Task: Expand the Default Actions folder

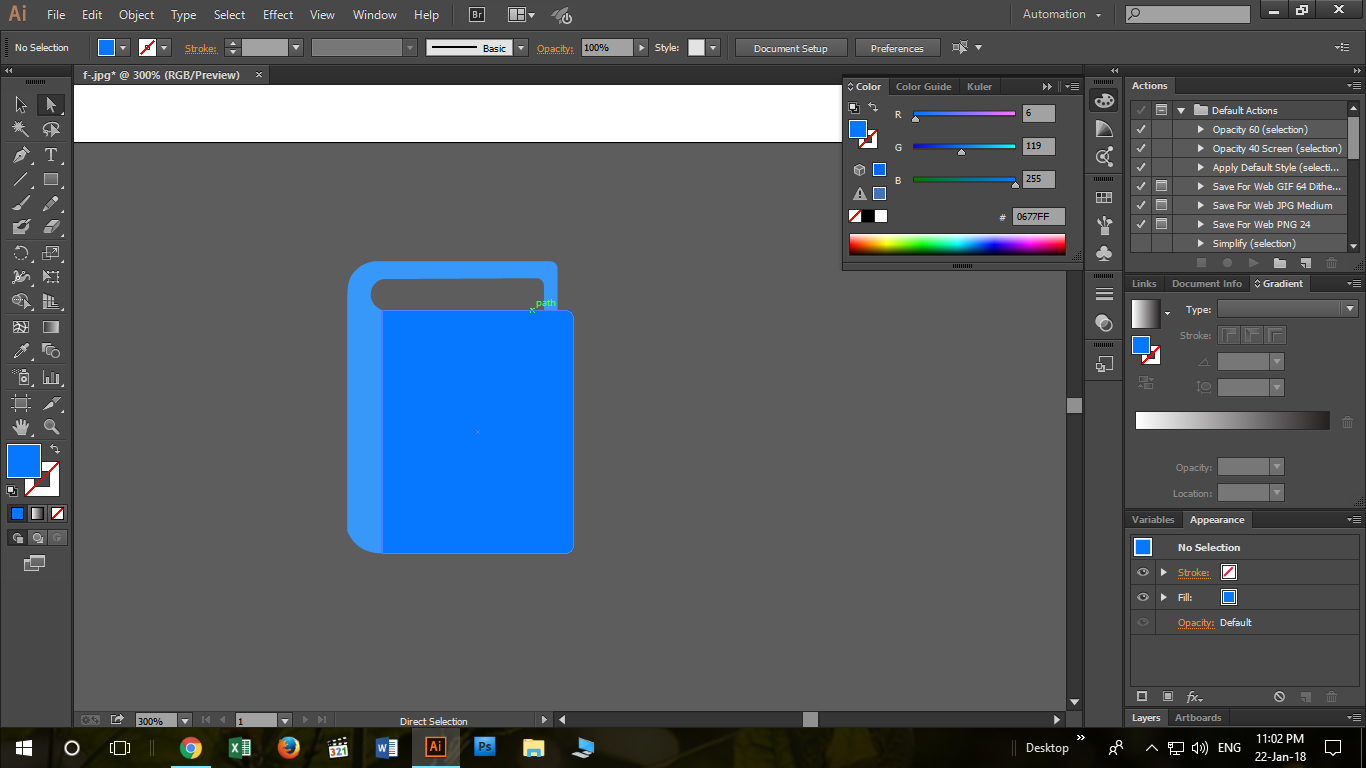Action: point(1181,111)
